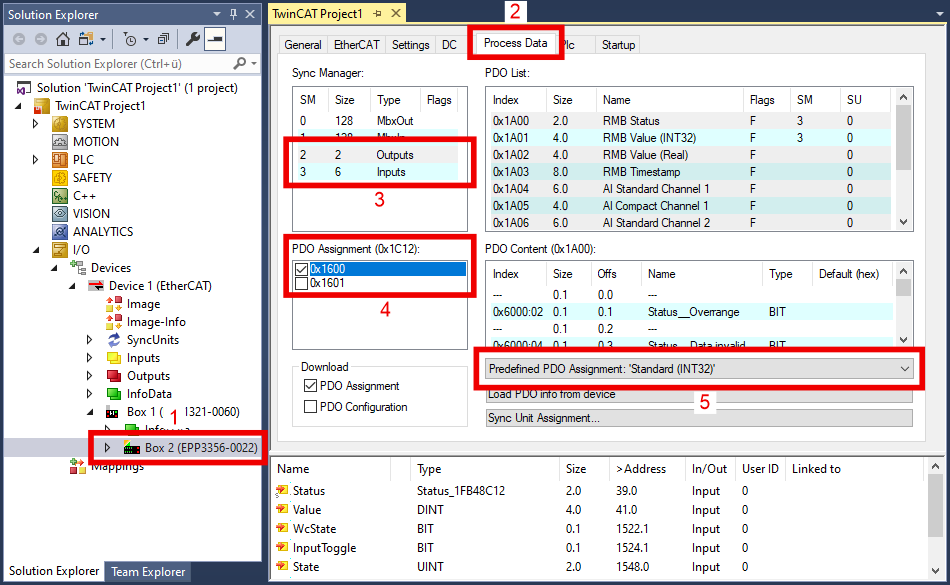The width and height of the screenshot is (950, 585).
Task: Select Box 2 (EPP3356-0022) in tree
Action: (201, 448)
